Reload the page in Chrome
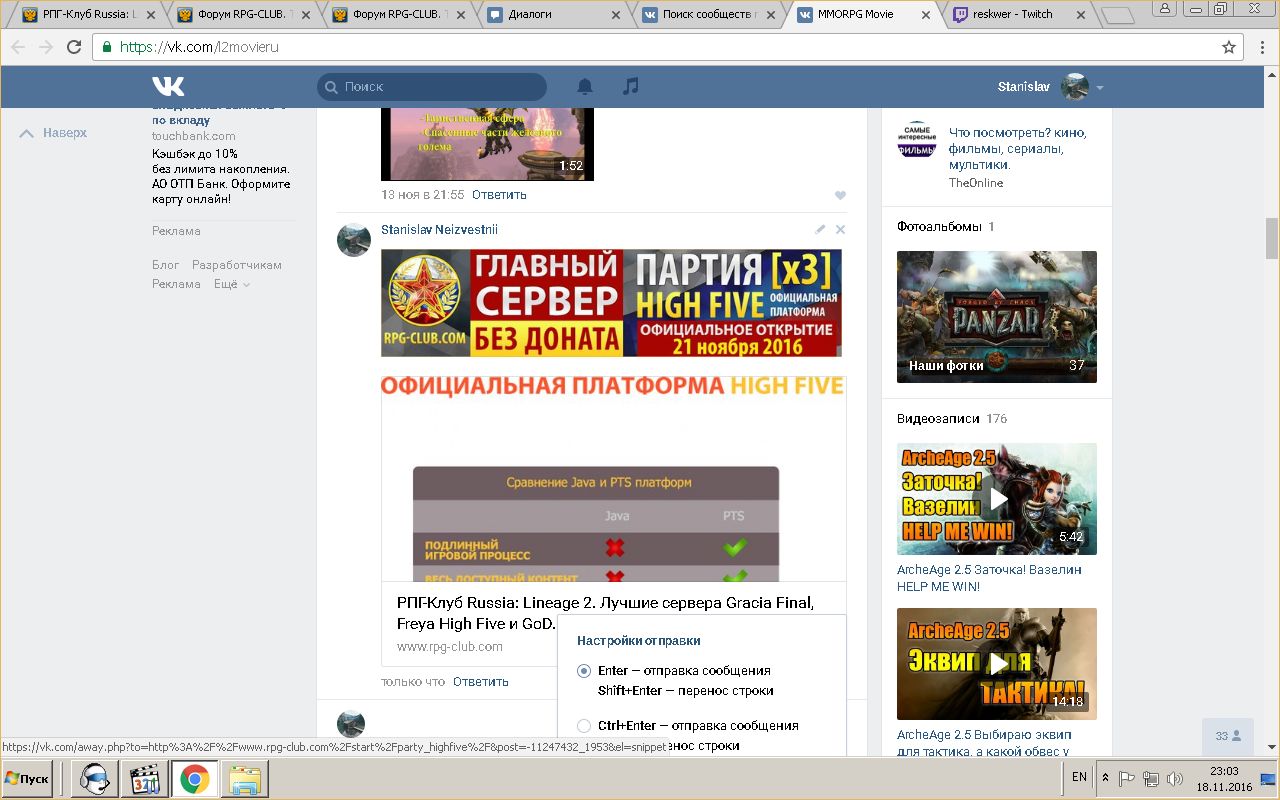 pos(74,47)
